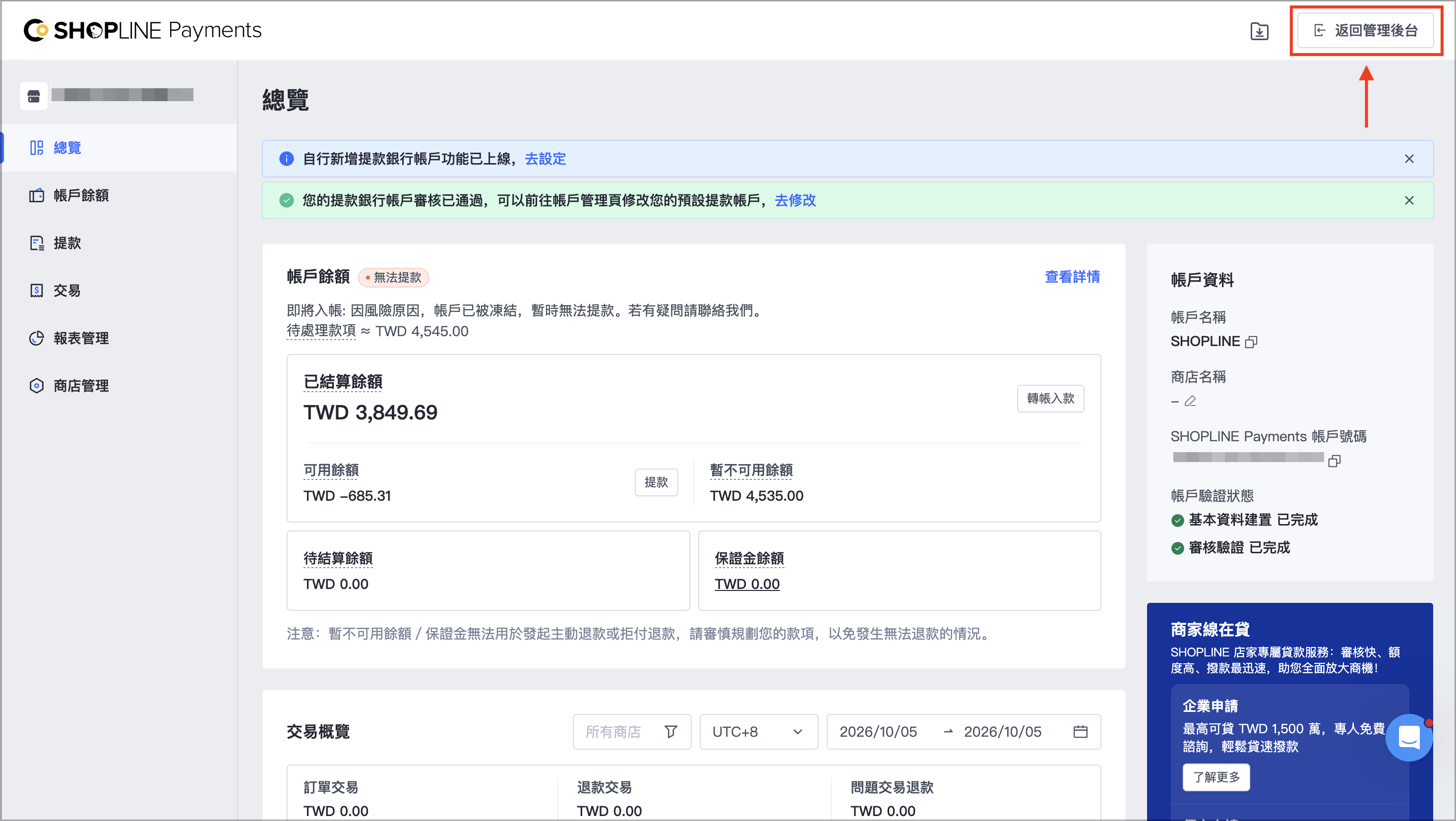The image size is (1456, 821).
Task: Click 去修改 link in green banner
Action: pos(794,201)
